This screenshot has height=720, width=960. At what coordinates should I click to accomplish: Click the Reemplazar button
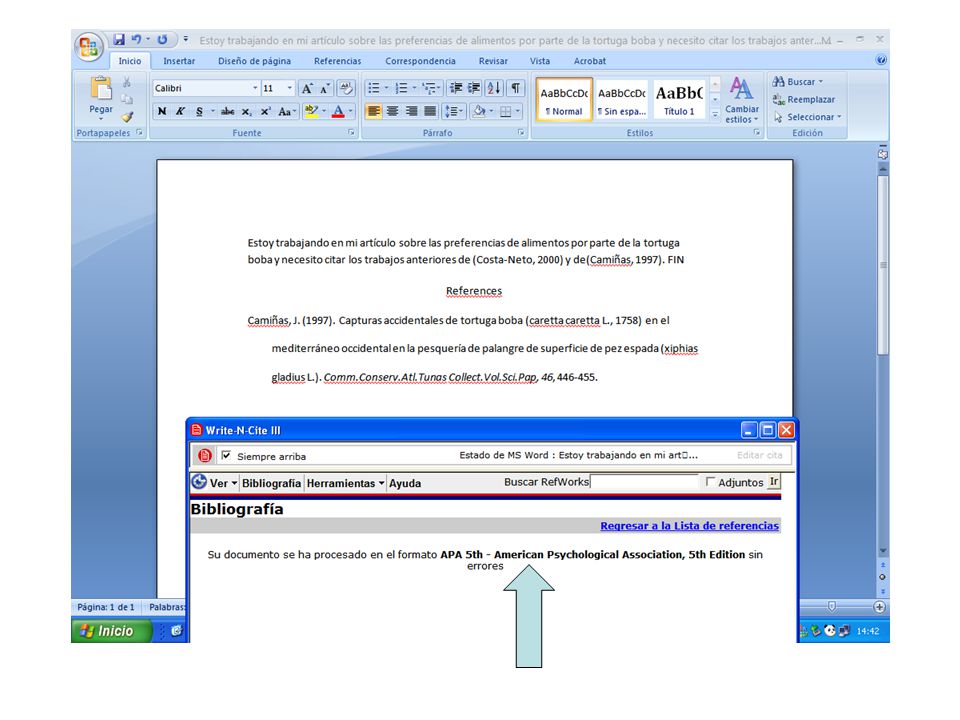(x=803, y=99)
